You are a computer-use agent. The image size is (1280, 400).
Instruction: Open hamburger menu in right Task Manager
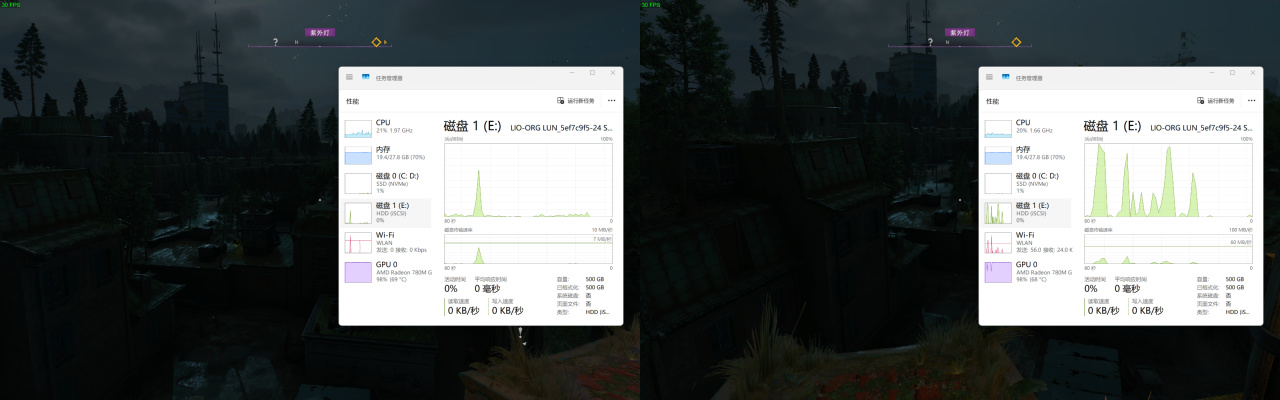coord(989,77)
